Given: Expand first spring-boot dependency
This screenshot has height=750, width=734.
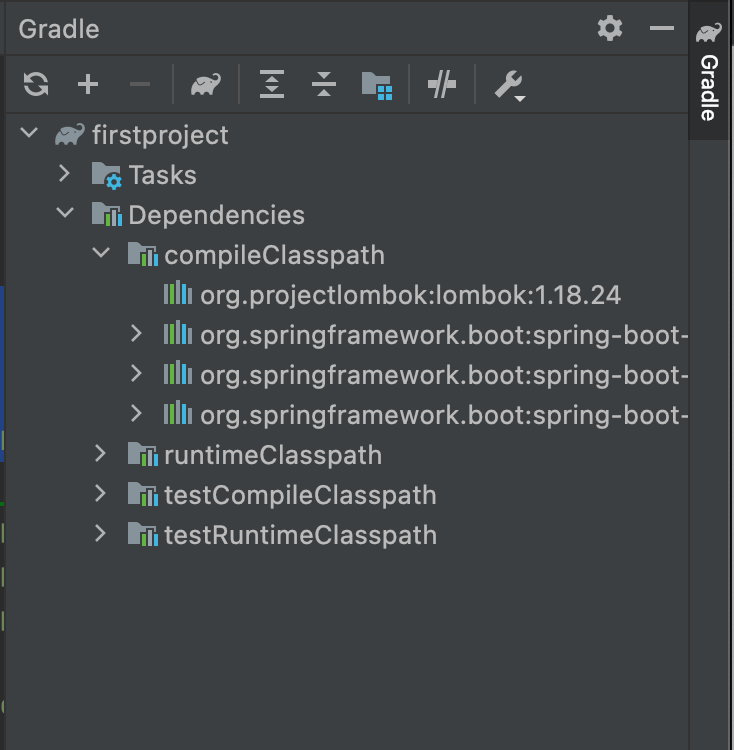Looking at the screenshot, I should coord(136,333).
